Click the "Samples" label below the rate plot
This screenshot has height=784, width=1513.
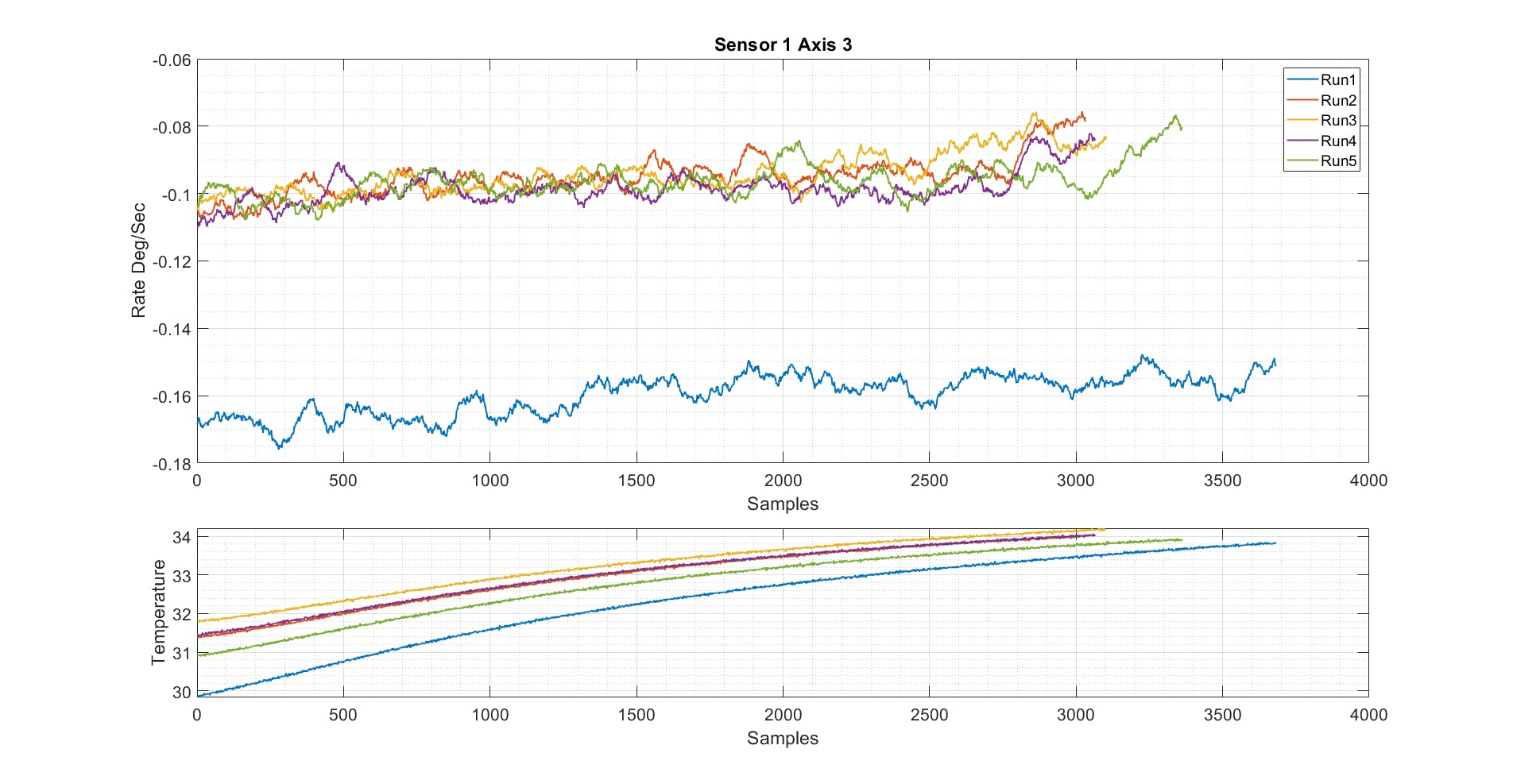click(782, 504)
